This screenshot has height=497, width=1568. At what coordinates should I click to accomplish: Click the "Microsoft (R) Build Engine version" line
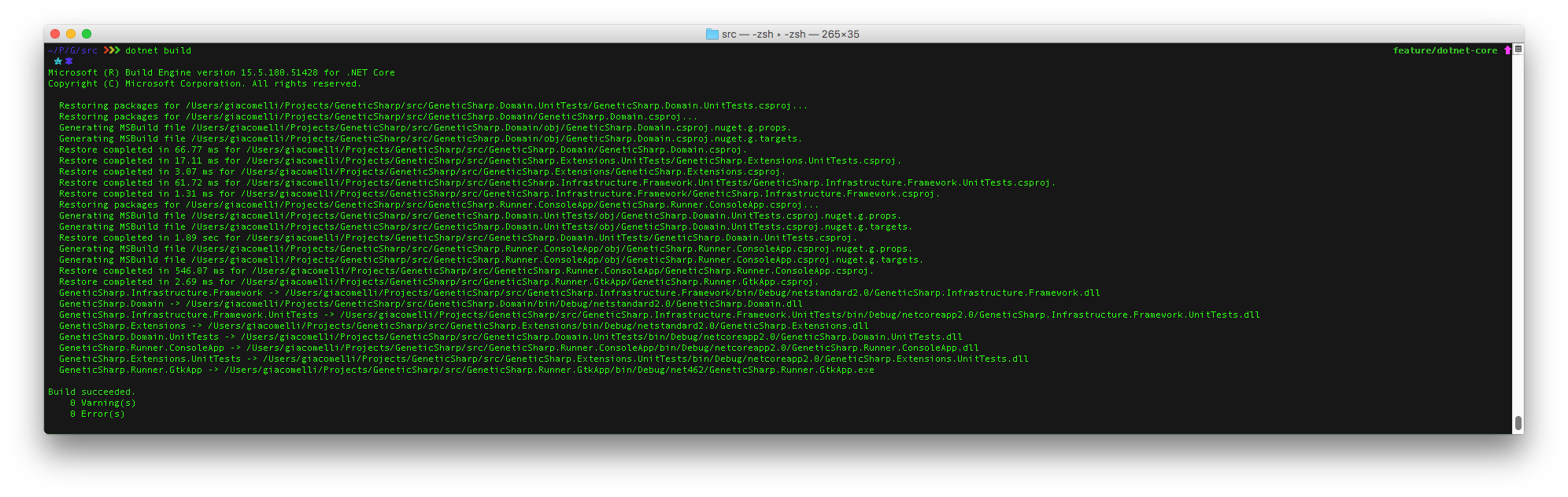[x=221, y=72]
